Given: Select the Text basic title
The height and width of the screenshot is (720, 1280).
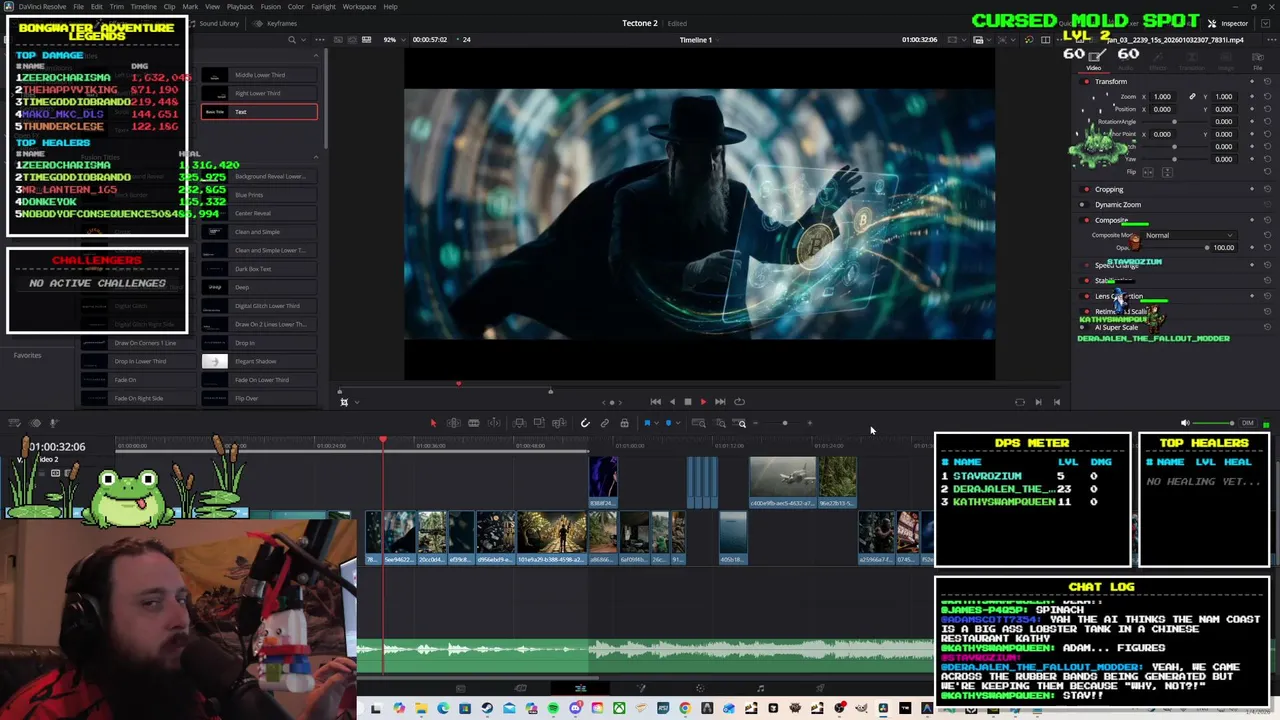Looking at the screenshot, I should click(259, 112).
